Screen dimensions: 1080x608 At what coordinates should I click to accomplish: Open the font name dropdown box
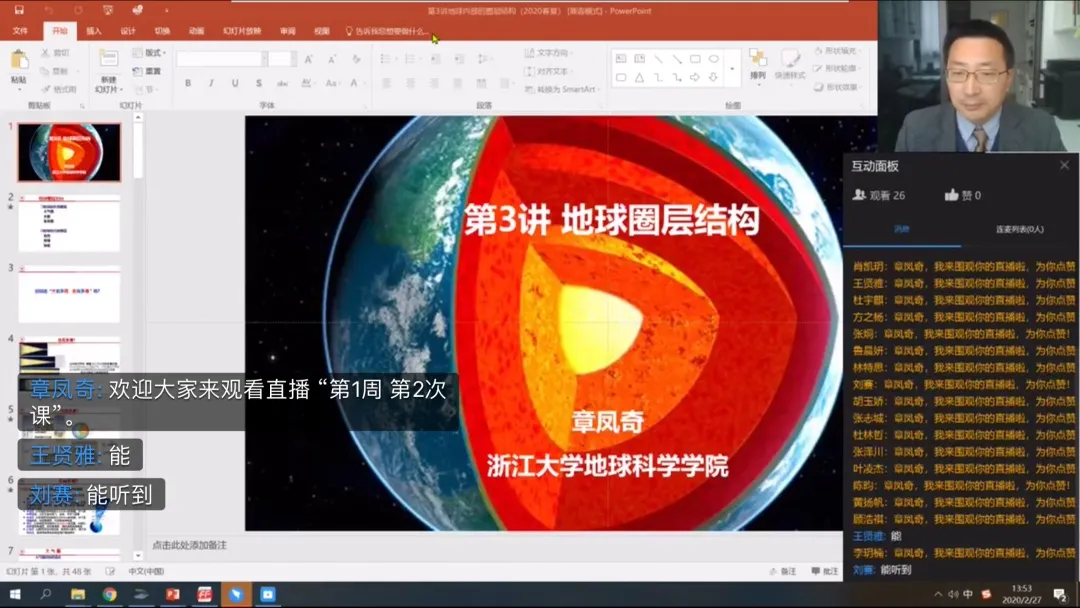220,59
